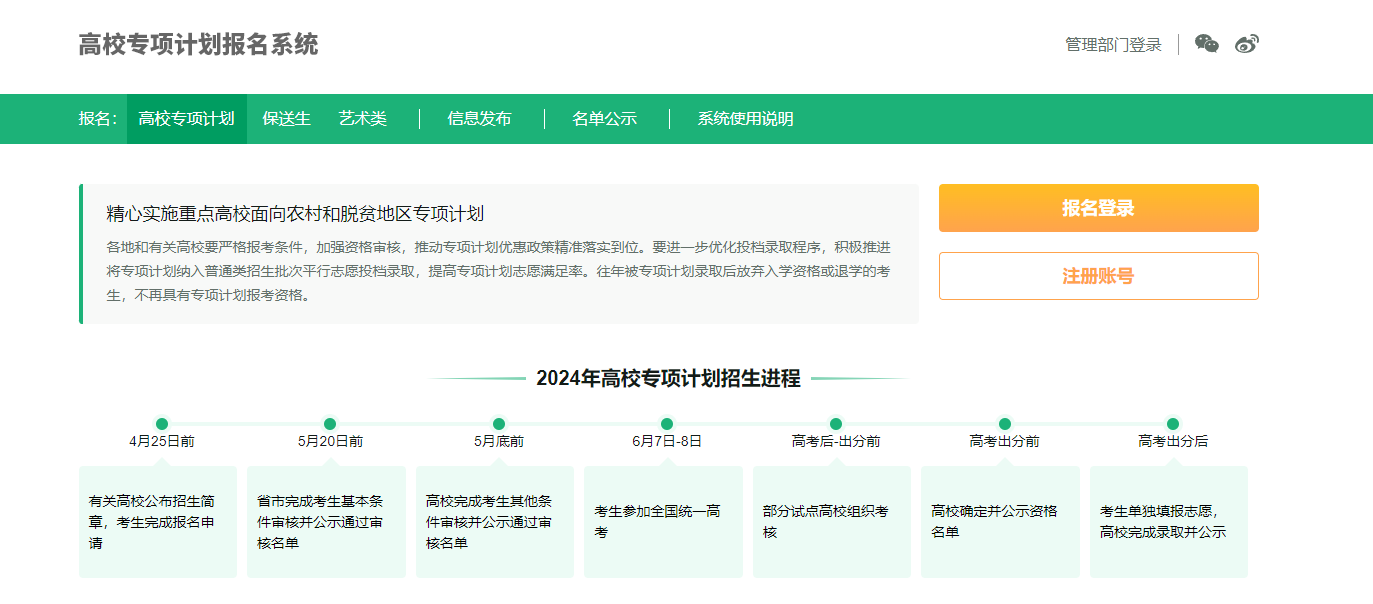
Task: Open the WeChat icon in header
Action: click(1207, 44)
